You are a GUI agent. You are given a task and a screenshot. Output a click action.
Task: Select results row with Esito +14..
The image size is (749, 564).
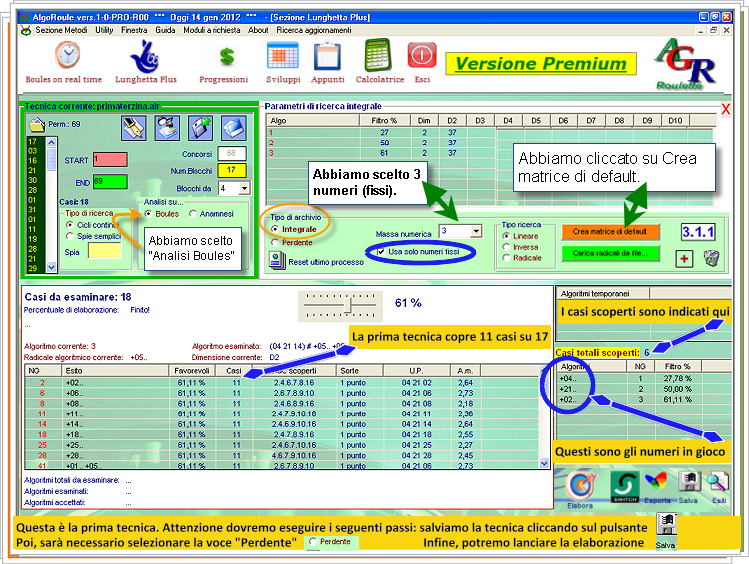(282, 424)
